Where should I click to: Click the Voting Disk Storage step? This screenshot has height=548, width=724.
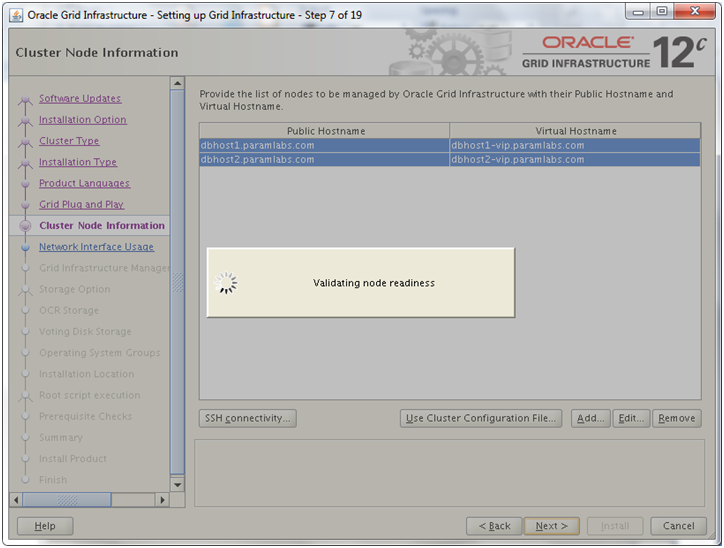tap(85, 332)
